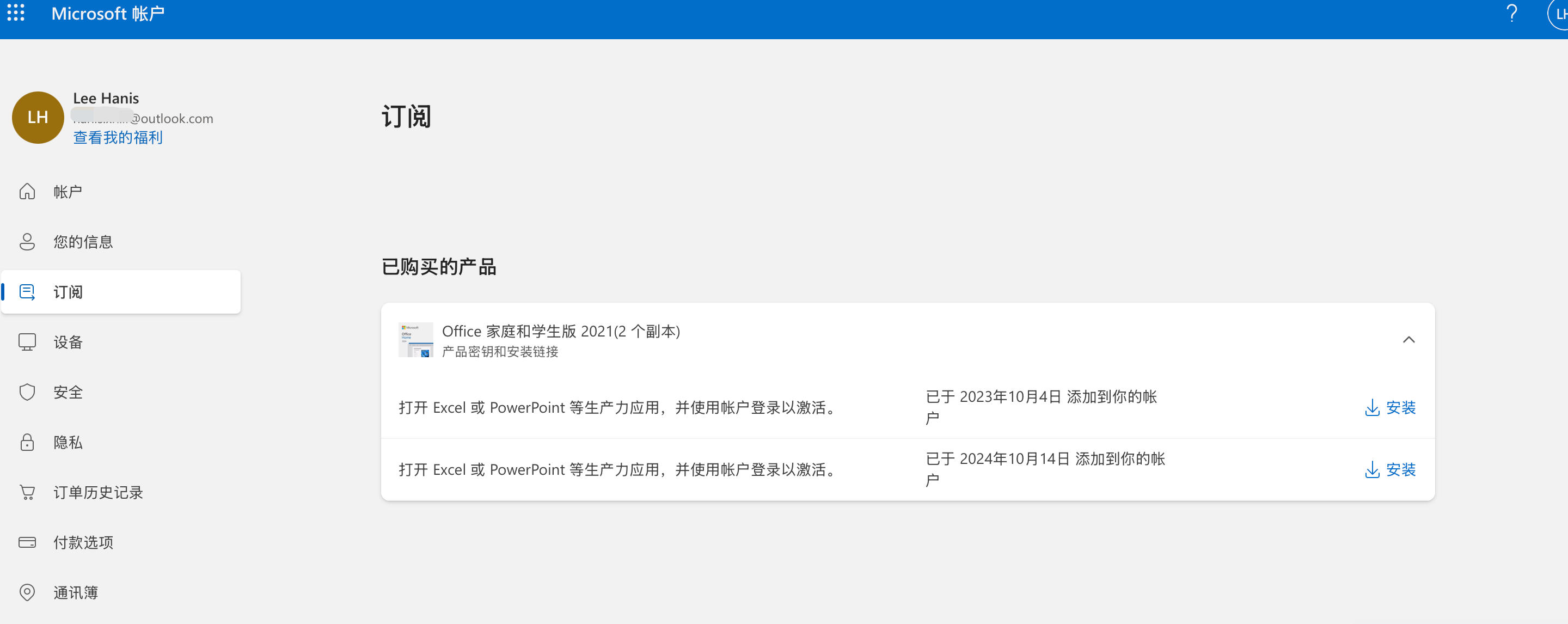Open 查看我的福利 link
This screenshot has width=1568, height=624.
[x=118, y=138]
